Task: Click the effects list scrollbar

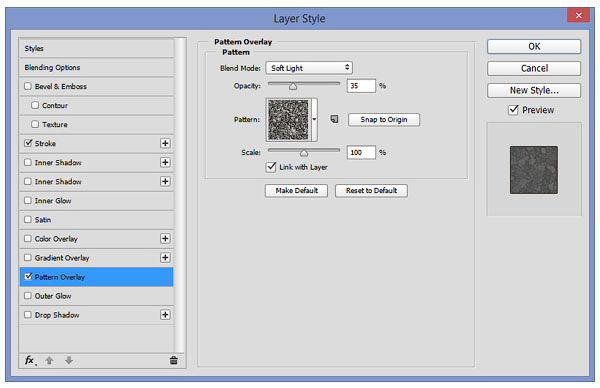Action: [179, 195]
